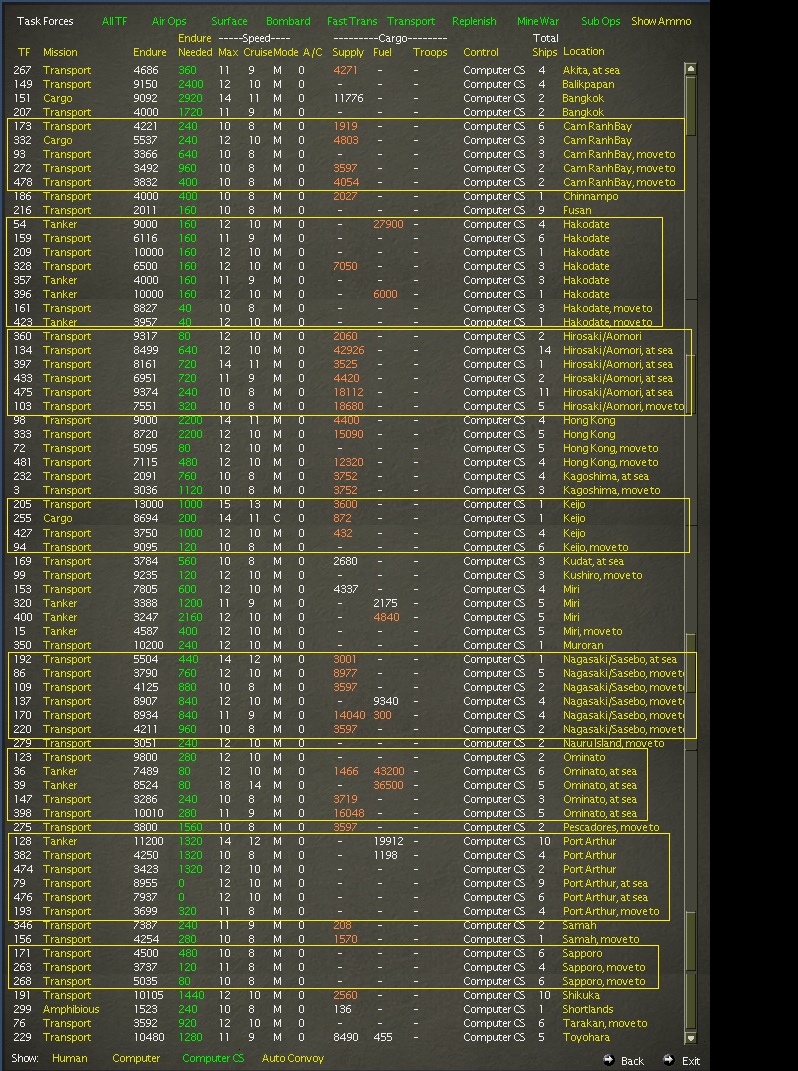Open TF 186 at Chinnampo
The height and width of the screenshot is (1071, 798).
(x=345, y=196)
